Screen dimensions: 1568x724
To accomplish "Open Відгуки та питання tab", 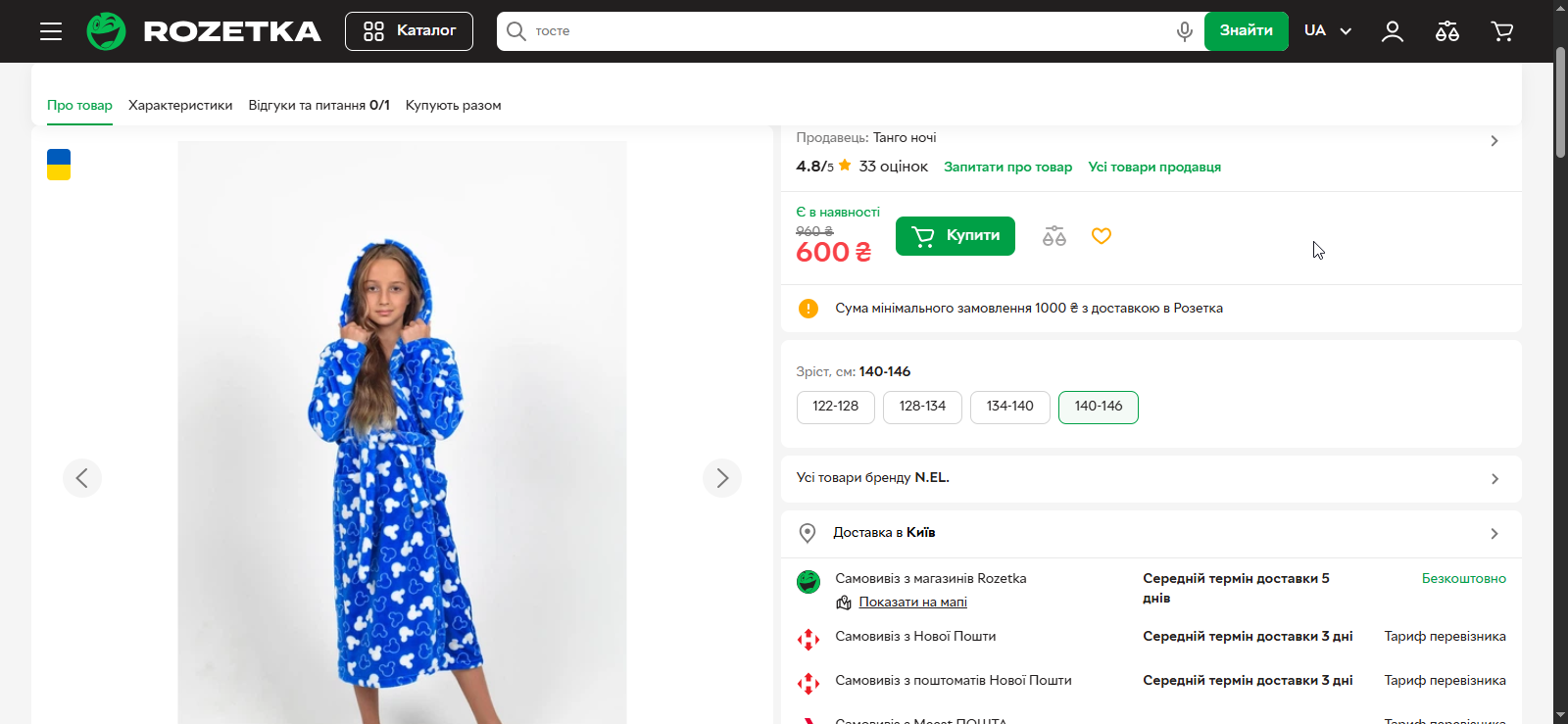I will pos(318,105).
